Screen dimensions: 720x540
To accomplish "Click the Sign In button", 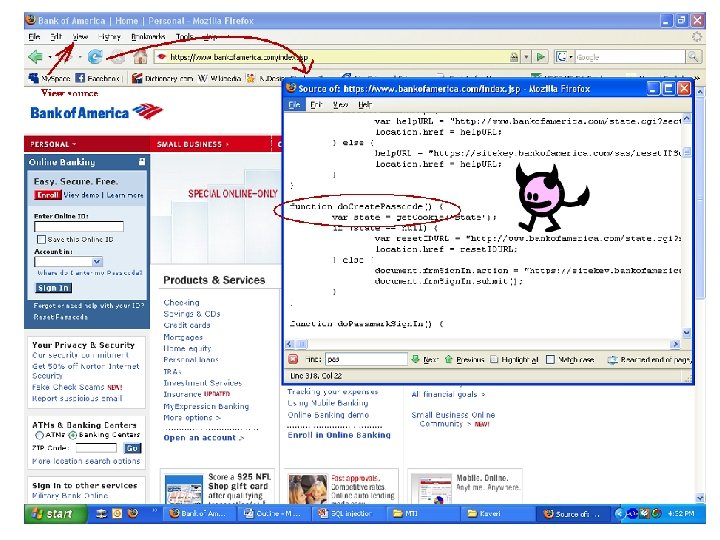I will (x=53, y=288).
